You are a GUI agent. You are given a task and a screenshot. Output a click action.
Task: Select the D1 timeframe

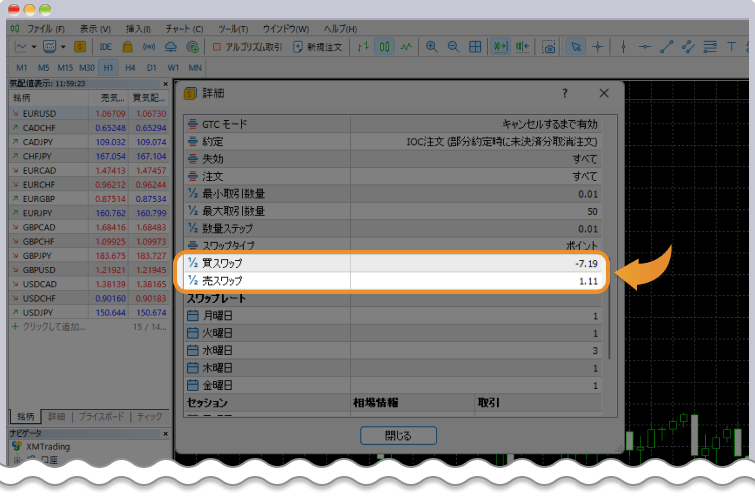coord(152,68)
